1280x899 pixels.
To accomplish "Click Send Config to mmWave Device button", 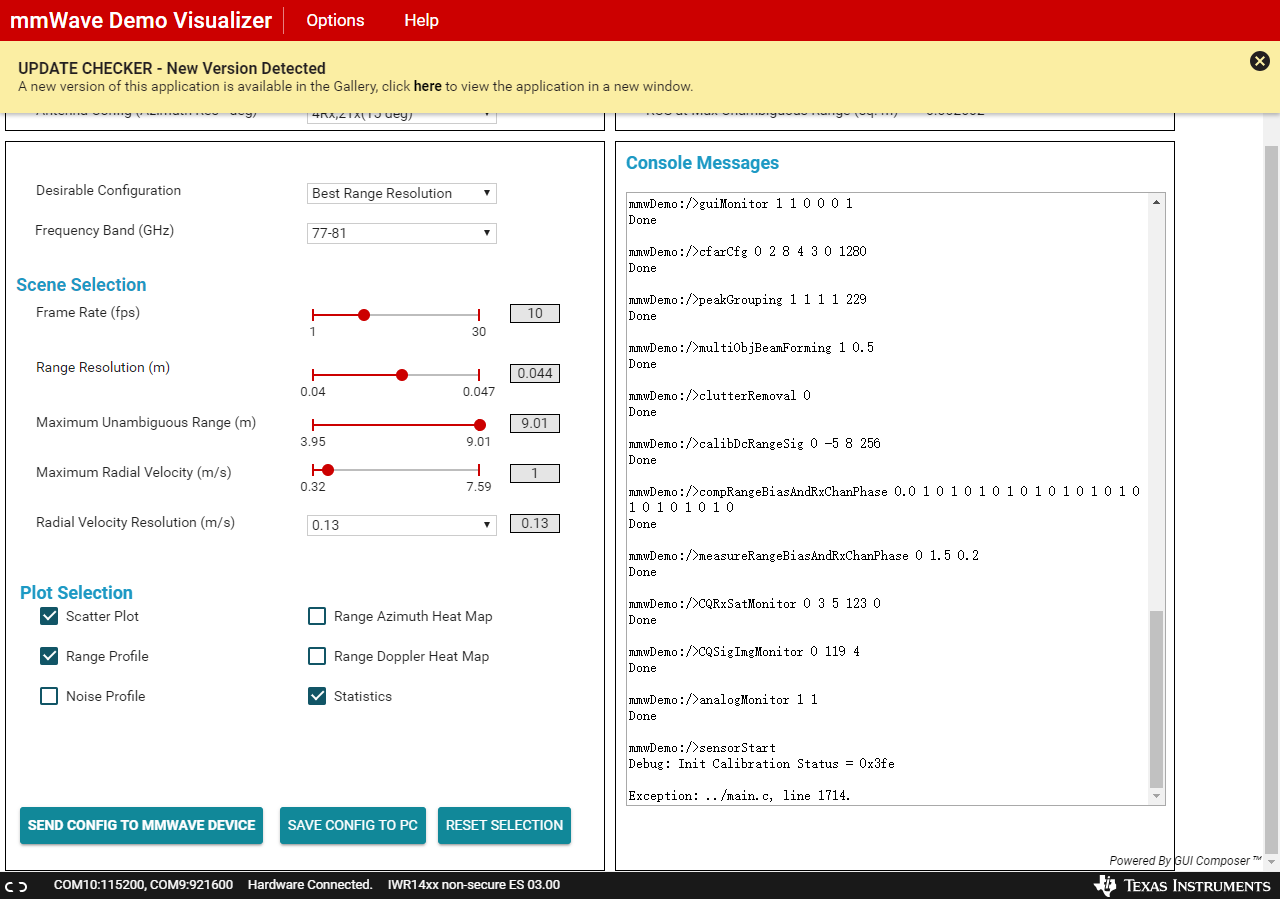I will coord(141,825).
